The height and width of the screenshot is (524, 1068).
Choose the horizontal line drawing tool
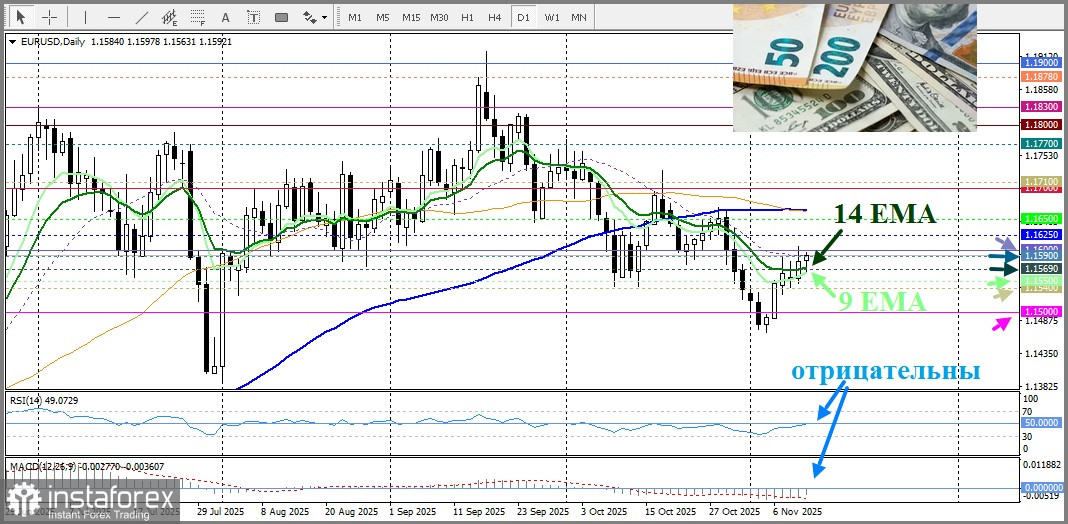[x=113, y=17]
